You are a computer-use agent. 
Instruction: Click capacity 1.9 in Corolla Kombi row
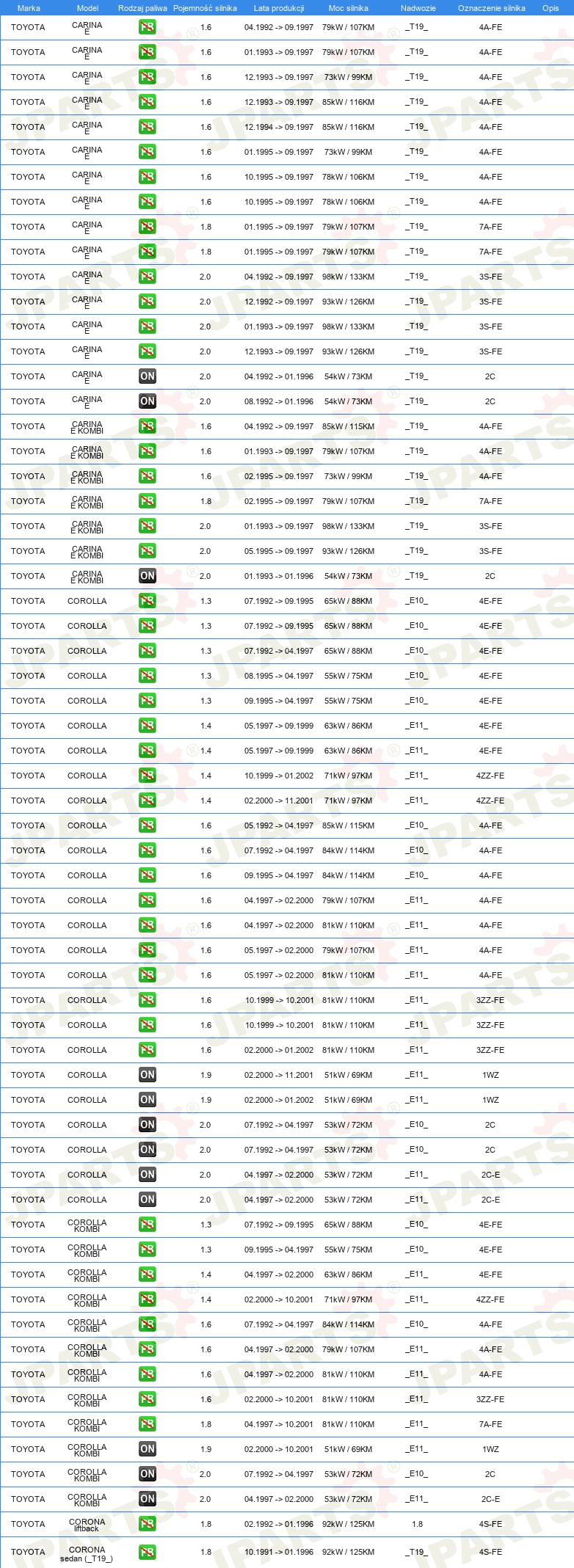pyautogui.click(x=206, y=1449)
